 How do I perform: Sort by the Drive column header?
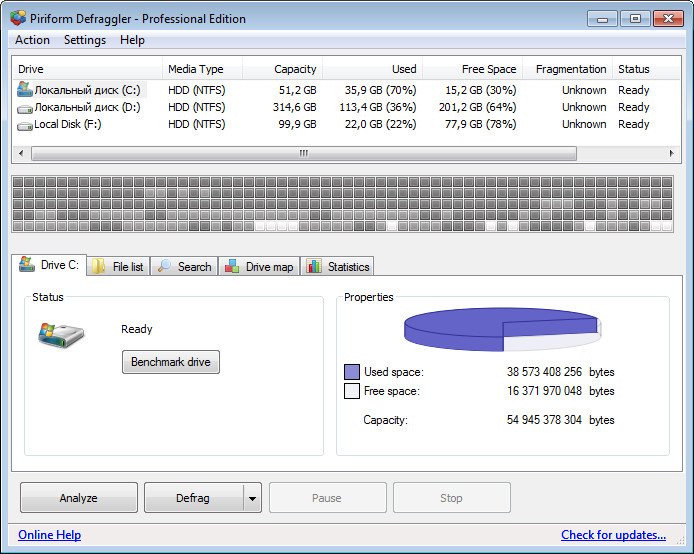pyautogui.click(x=87, y=69)
